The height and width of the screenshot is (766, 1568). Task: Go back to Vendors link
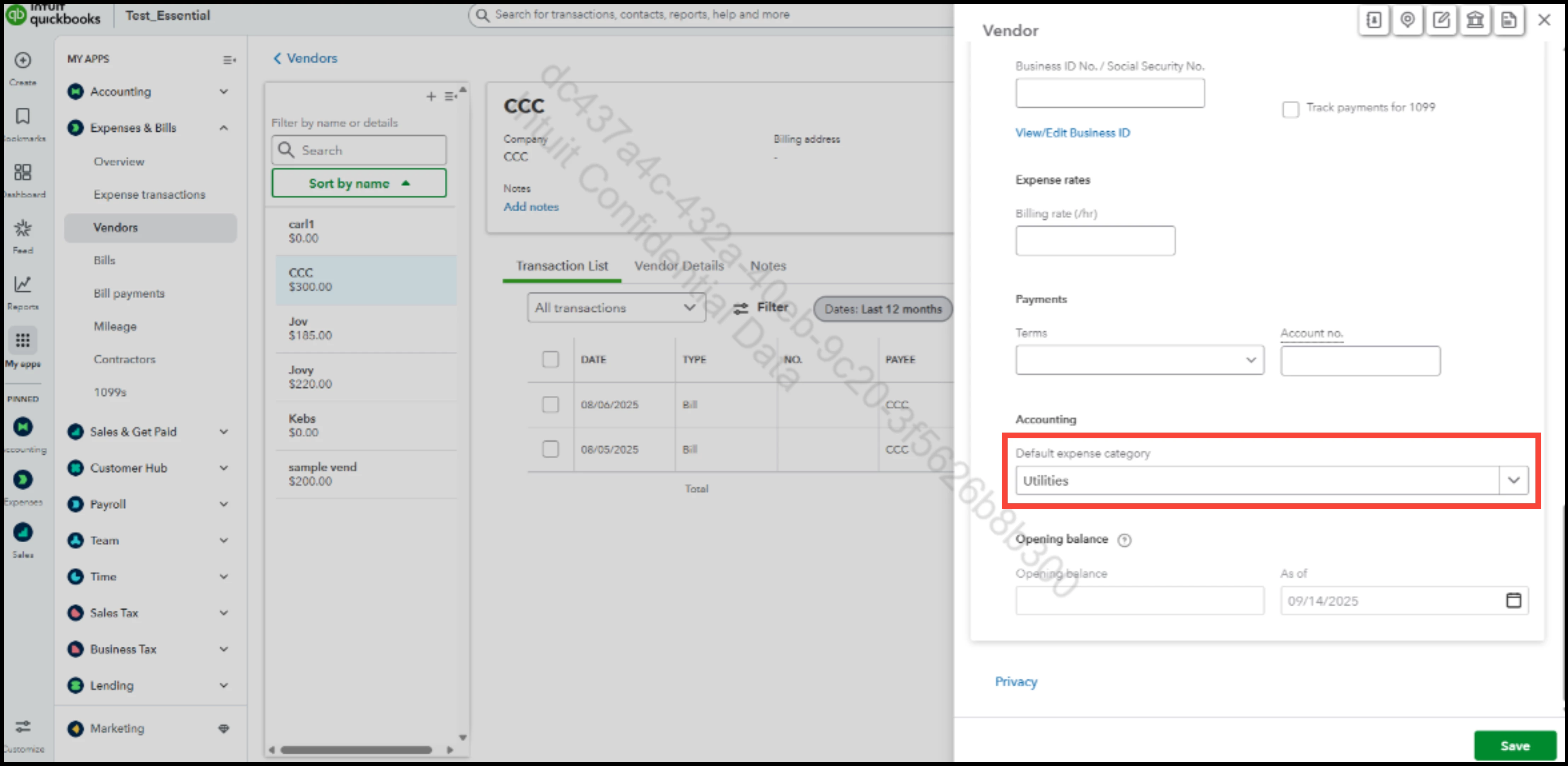[x=305, y=58]
